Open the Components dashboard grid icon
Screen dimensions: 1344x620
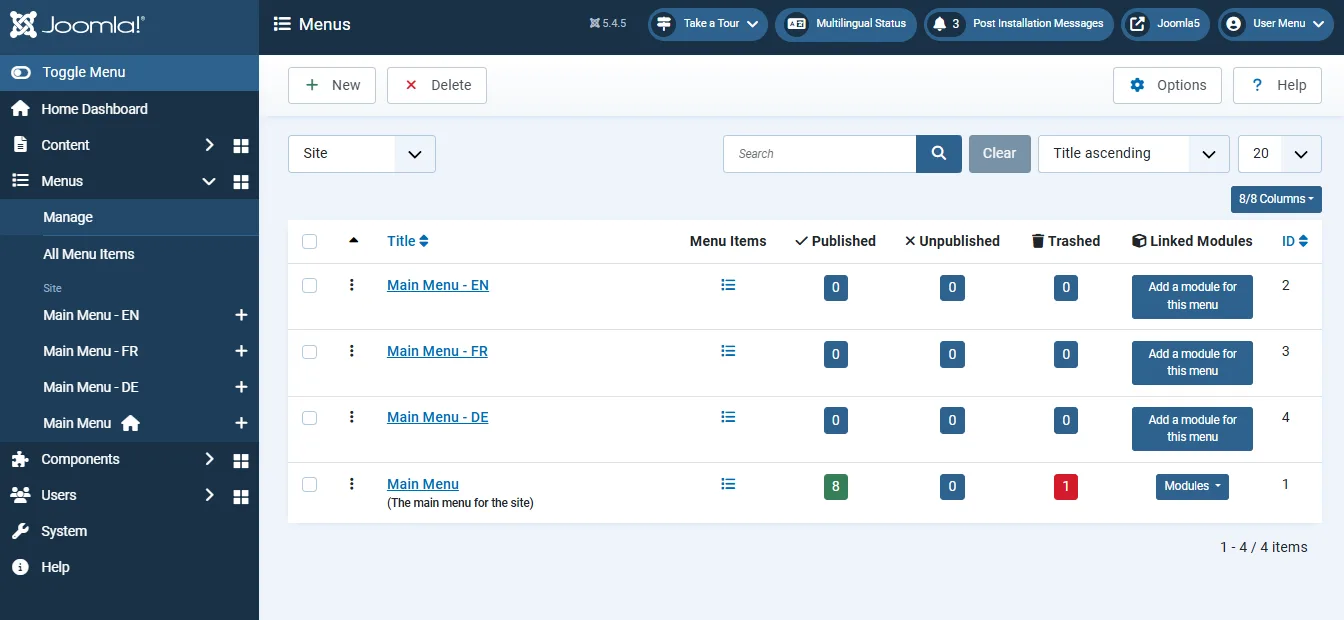click(241, 459)
